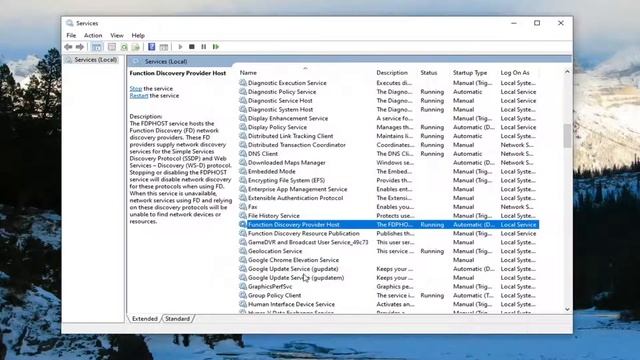The image size is (640, 360).
Task: Select GameDVR and Broadcast User Service
Action: click(388, 242)
